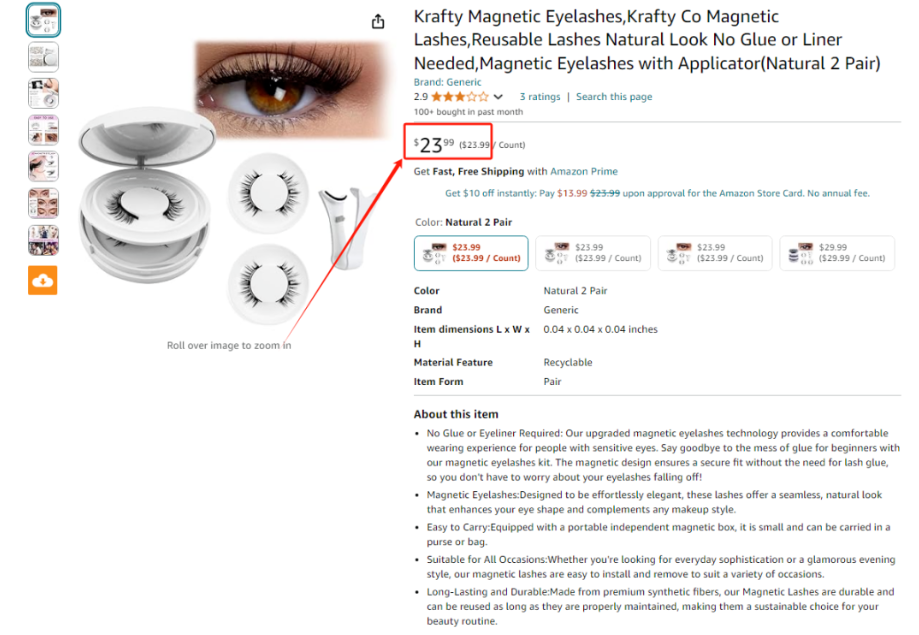Select the first product thumbnail image
Image resolution: width=919 pixels, height=635 pixels.
tap(43, 21)
